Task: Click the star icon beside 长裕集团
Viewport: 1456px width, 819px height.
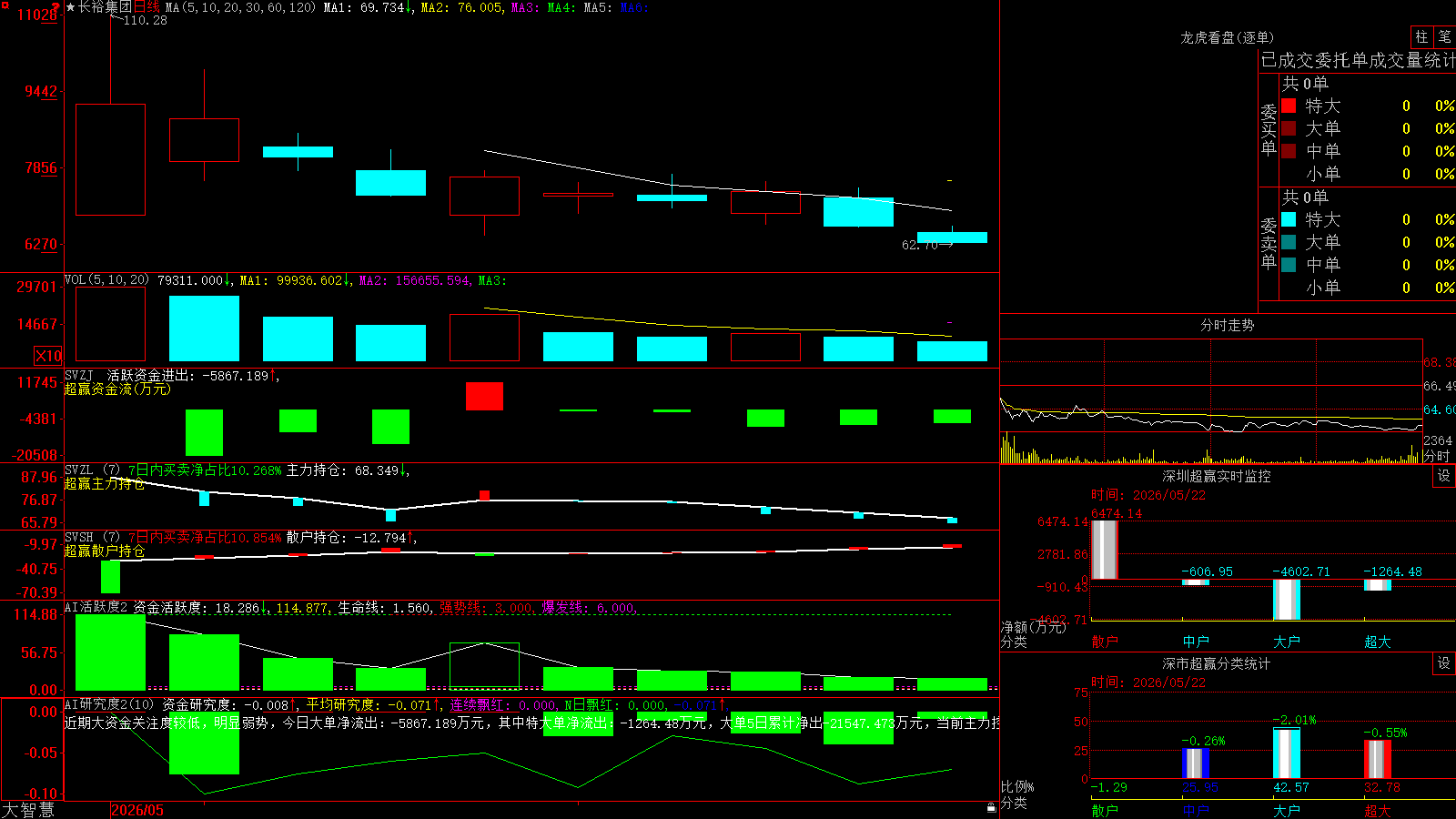Action: 71,7
